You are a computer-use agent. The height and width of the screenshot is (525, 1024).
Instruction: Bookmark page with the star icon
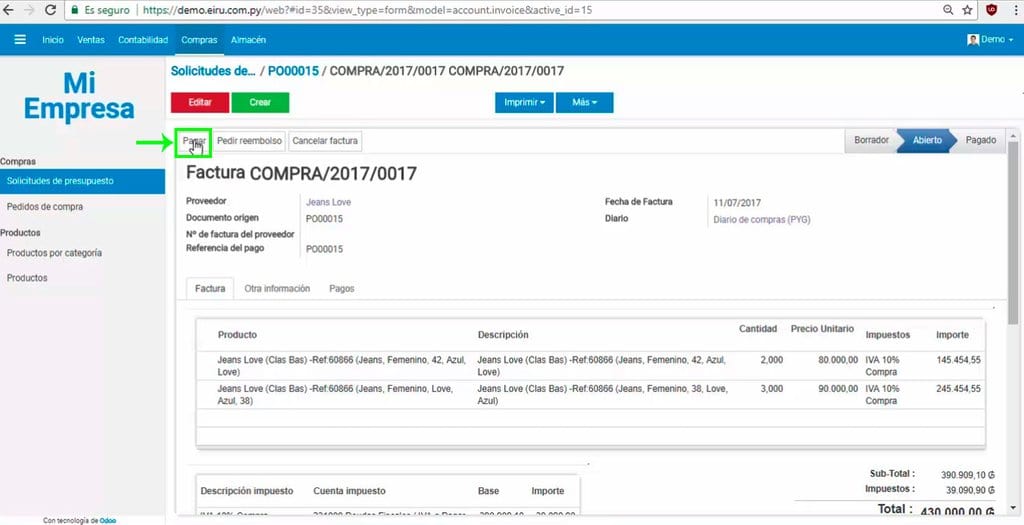[967, 10]
